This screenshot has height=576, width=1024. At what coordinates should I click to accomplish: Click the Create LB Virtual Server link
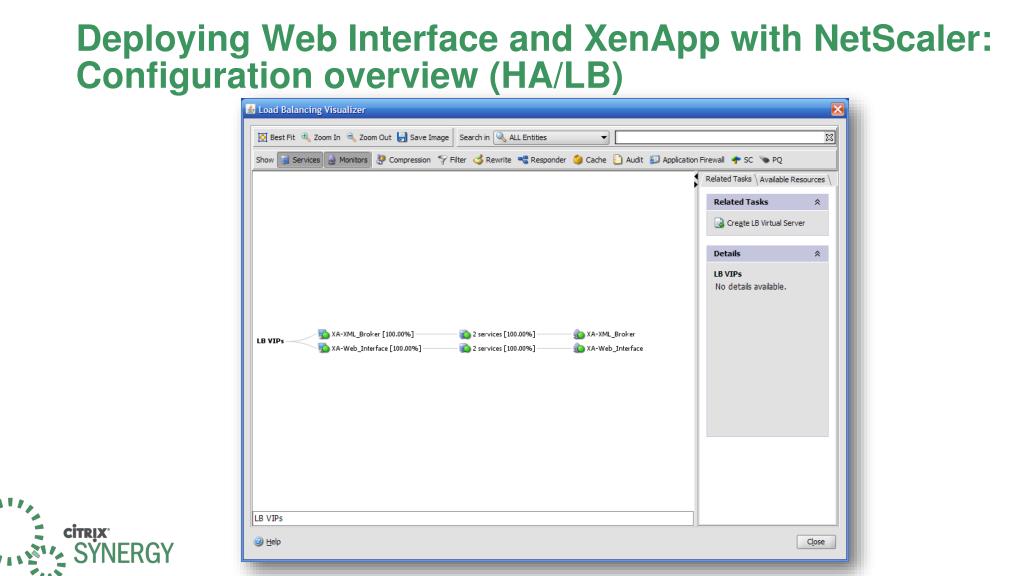[766, 223]
